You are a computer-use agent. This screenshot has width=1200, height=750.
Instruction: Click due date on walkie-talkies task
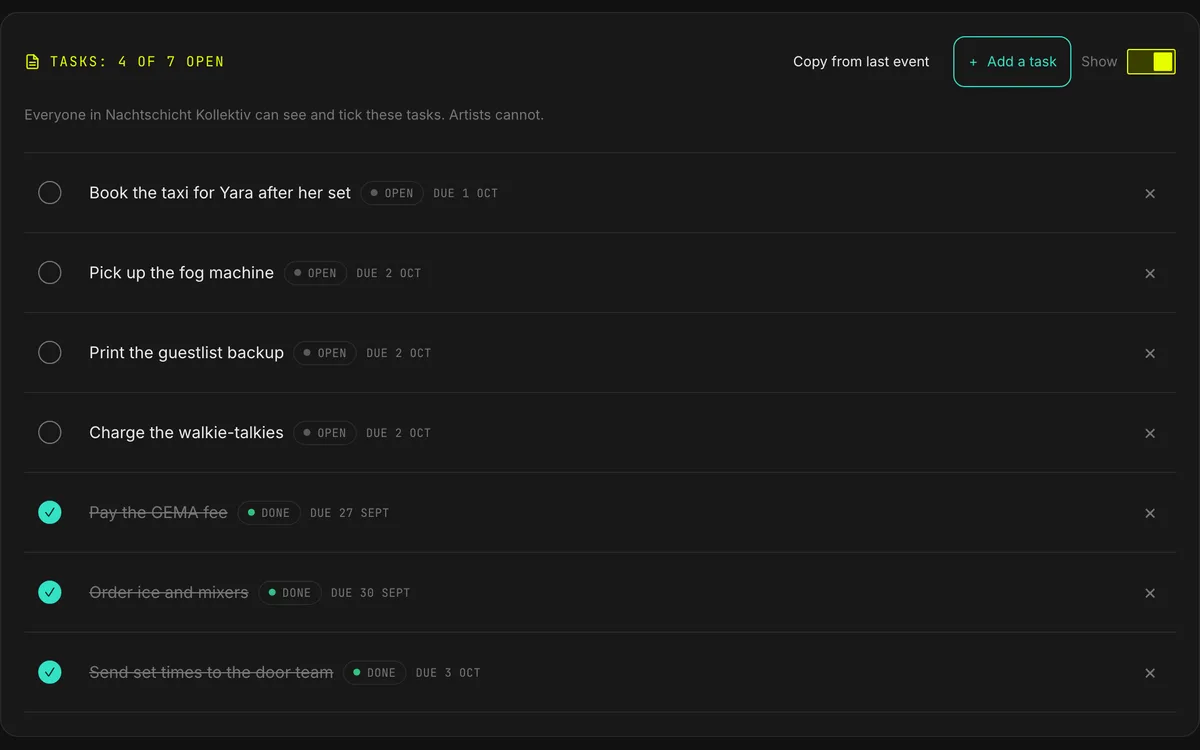(399, 433)
